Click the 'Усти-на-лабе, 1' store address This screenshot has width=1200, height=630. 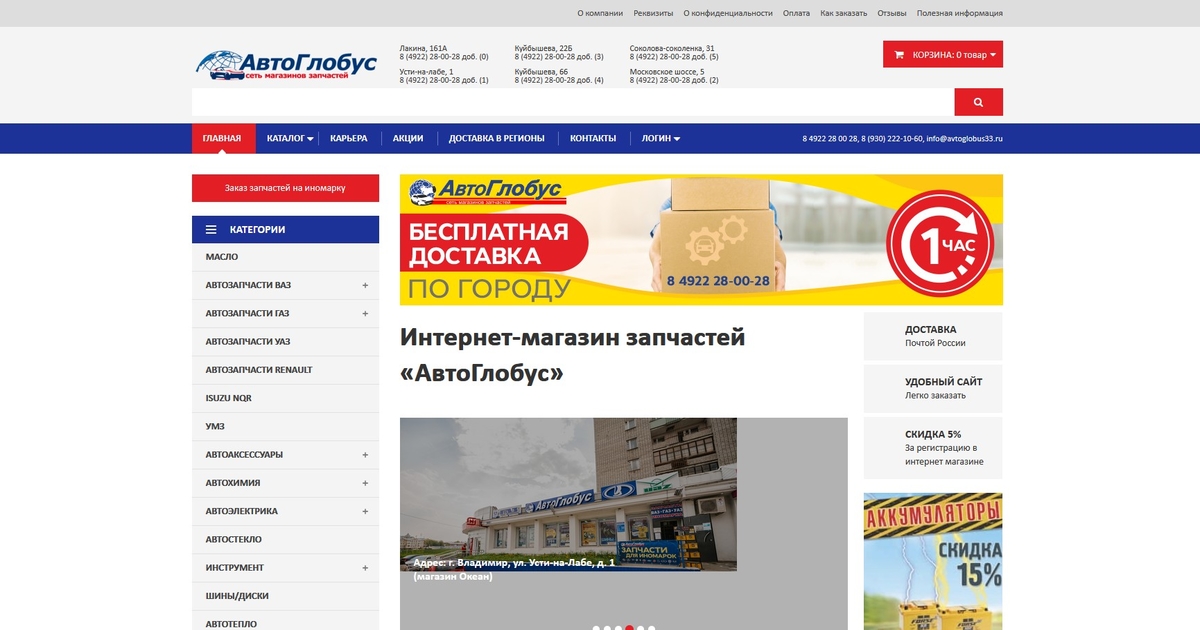427,72
